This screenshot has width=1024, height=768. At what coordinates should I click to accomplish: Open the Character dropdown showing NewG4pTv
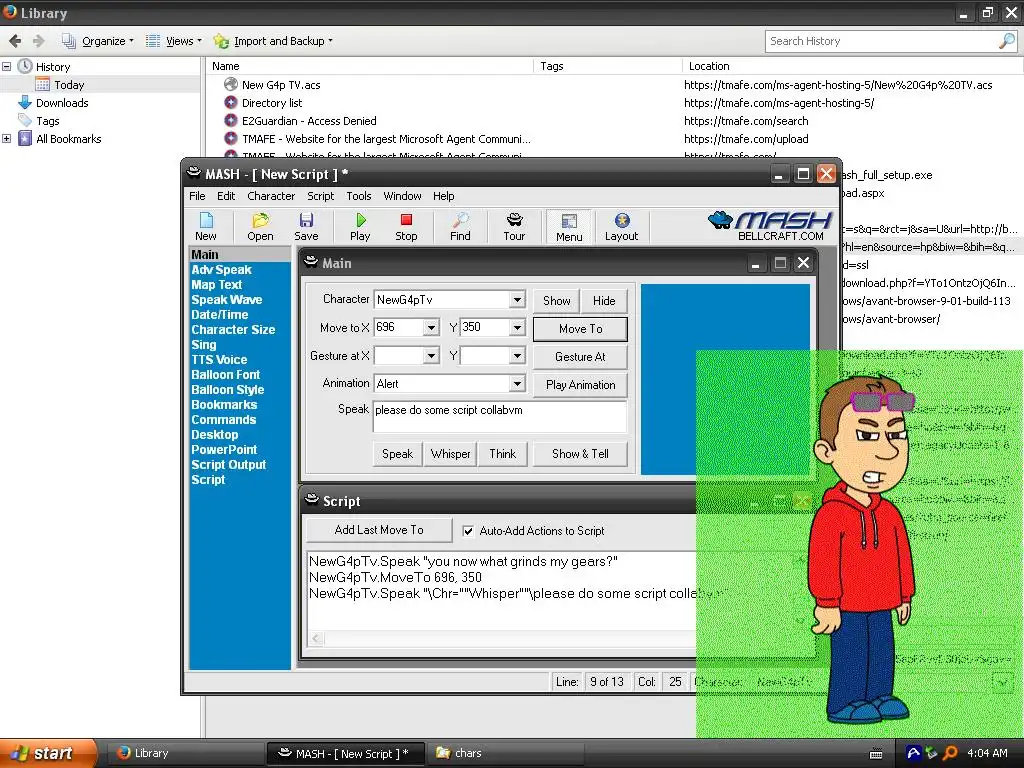(517, 300)
